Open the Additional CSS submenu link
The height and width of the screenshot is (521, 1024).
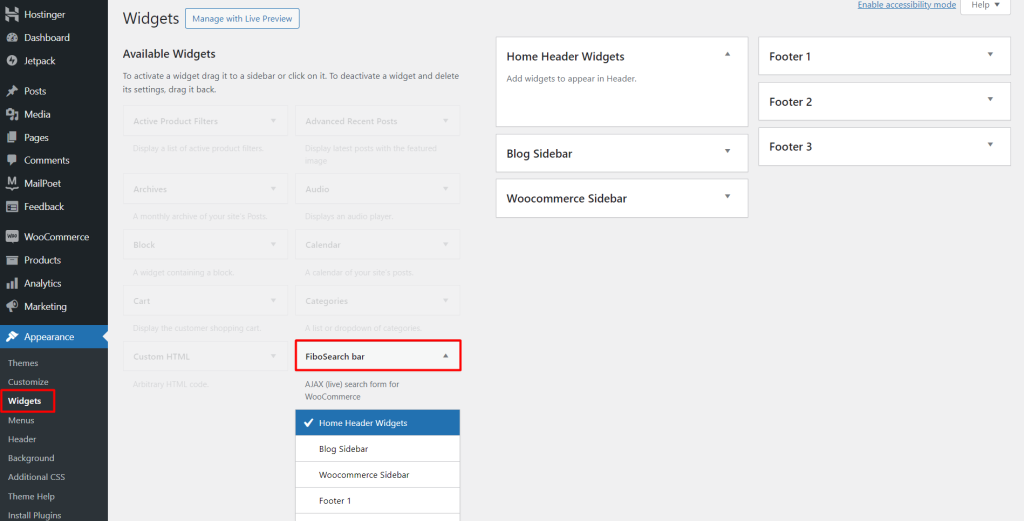tap(37, 477)
